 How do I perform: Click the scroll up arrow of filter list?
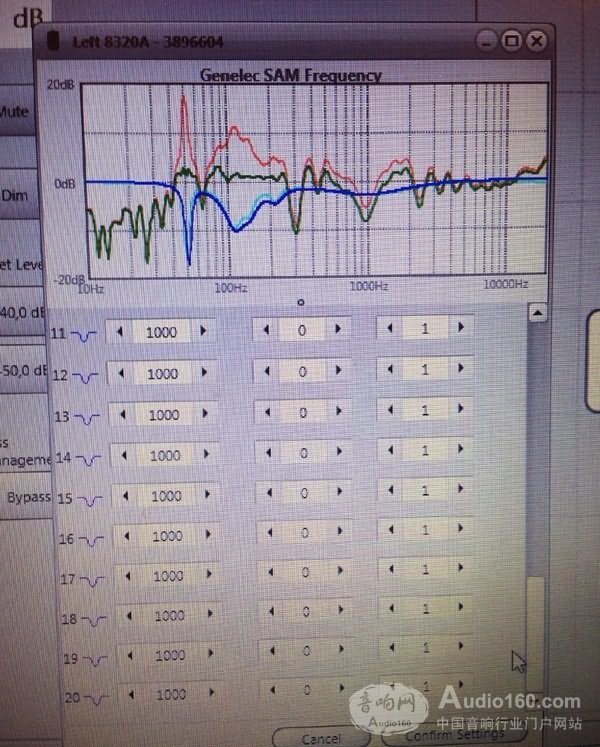[x=537, y=314]
